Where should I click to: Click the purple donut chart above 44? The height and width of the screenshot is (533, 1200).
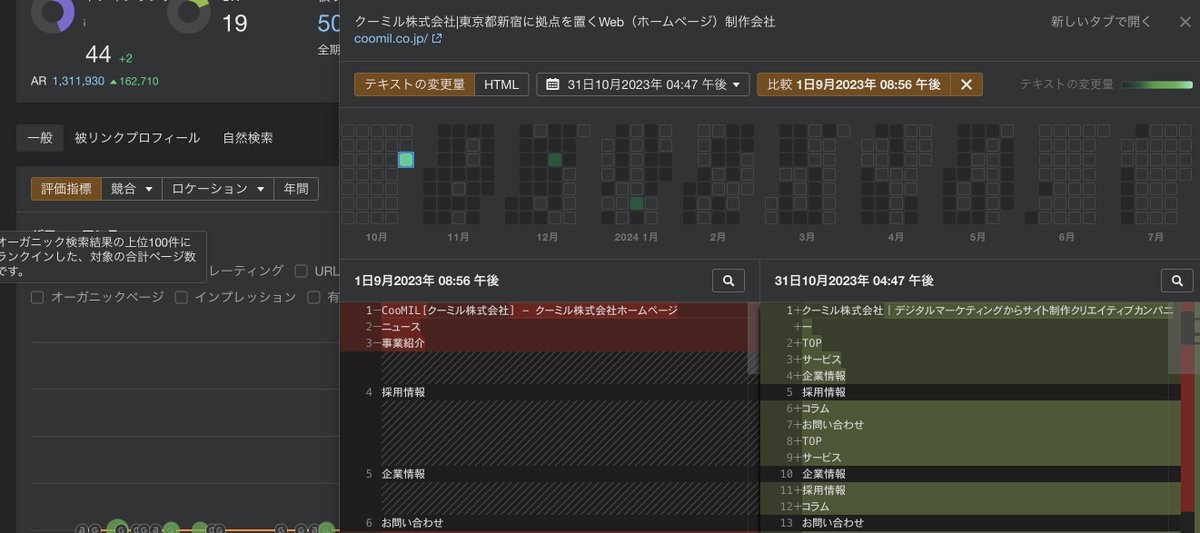[x=53, y=12]
